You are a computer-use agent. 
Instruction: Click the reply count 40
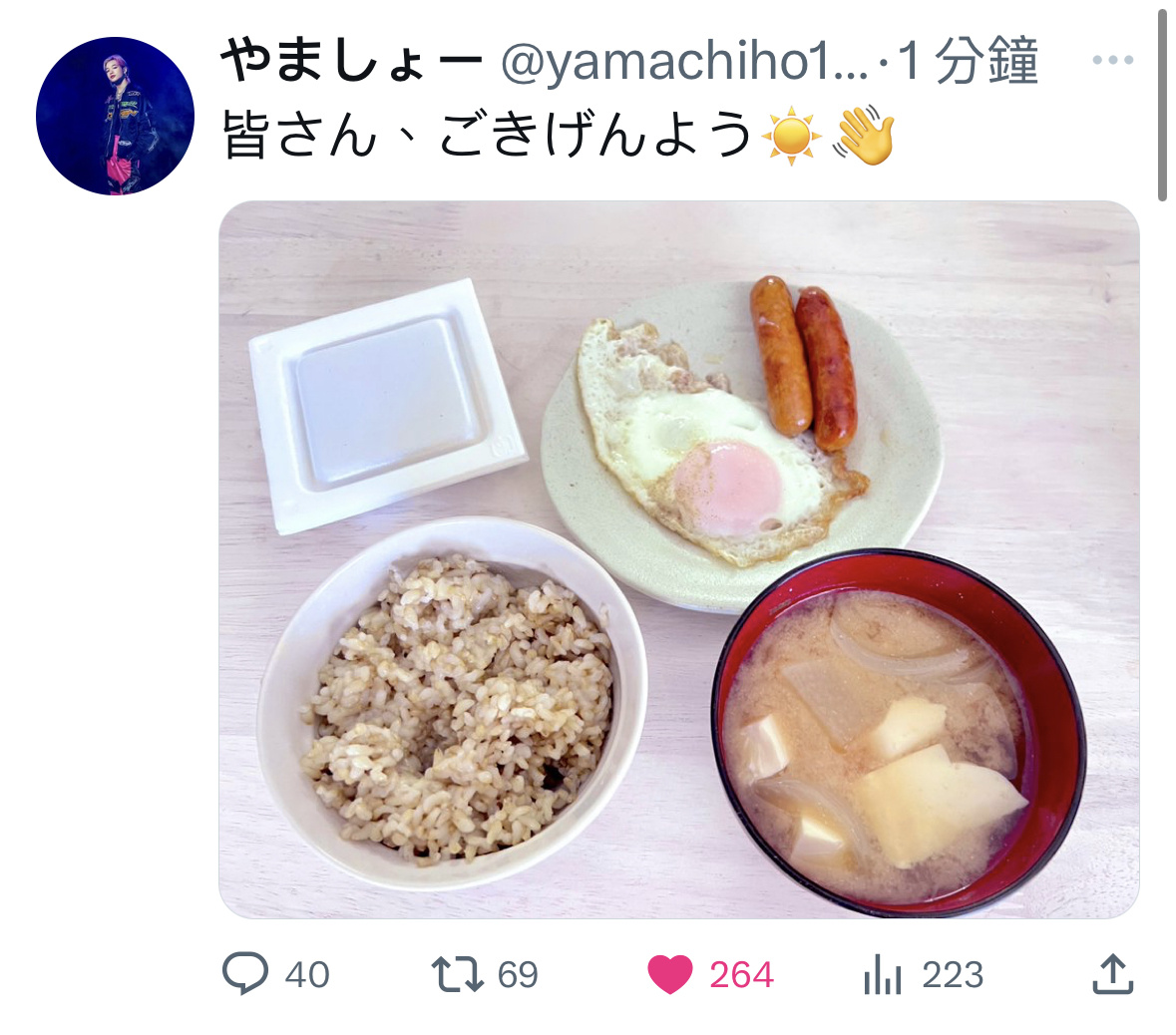pos(307,975)
